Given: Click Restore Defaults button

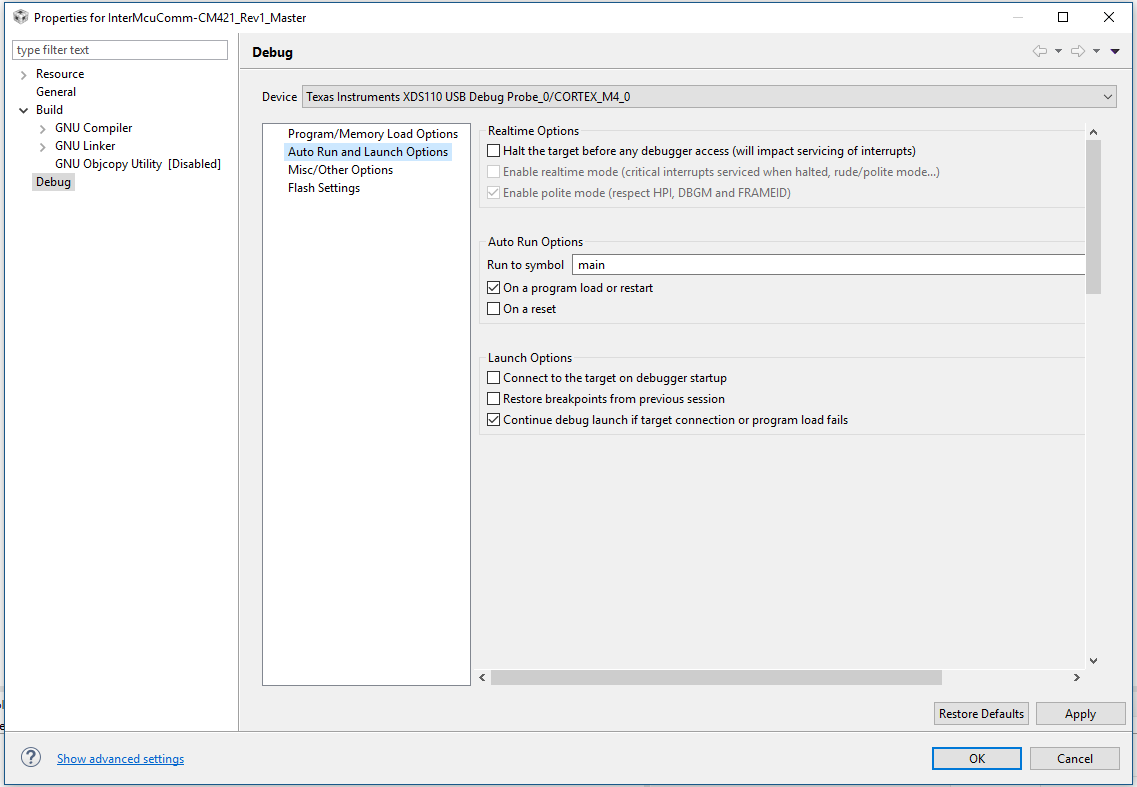Looking at the screenshot, I should (x=981, y=714).
